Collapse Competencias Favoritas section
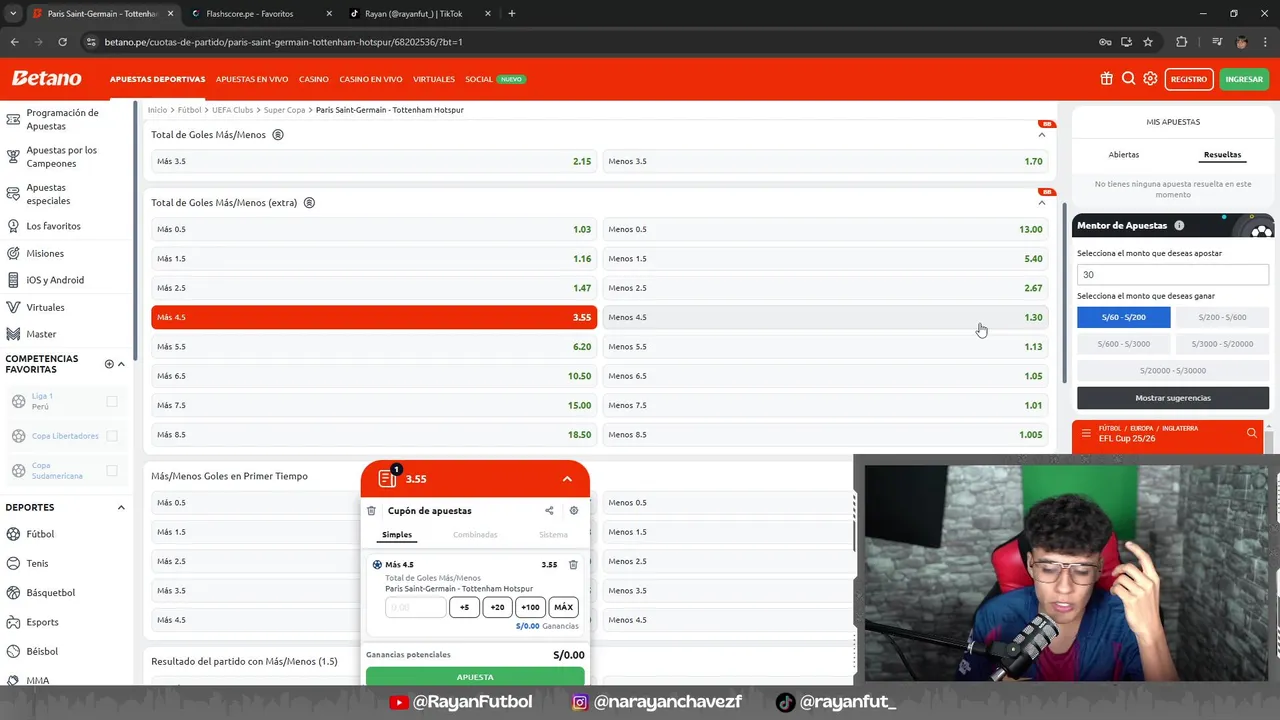The image size is (1280, 720). [x=121, y=364]
